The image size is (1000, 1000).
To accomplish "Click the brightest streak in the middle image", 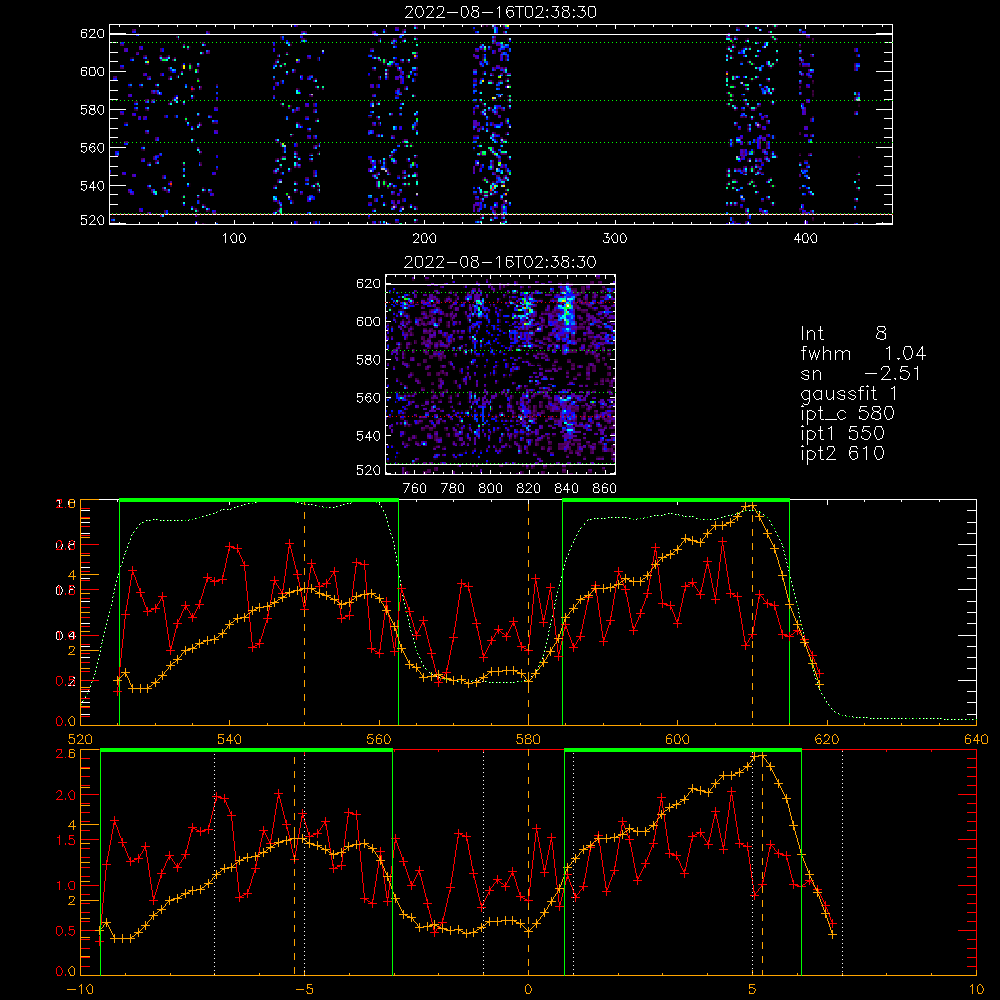I will tap(566, 312).
